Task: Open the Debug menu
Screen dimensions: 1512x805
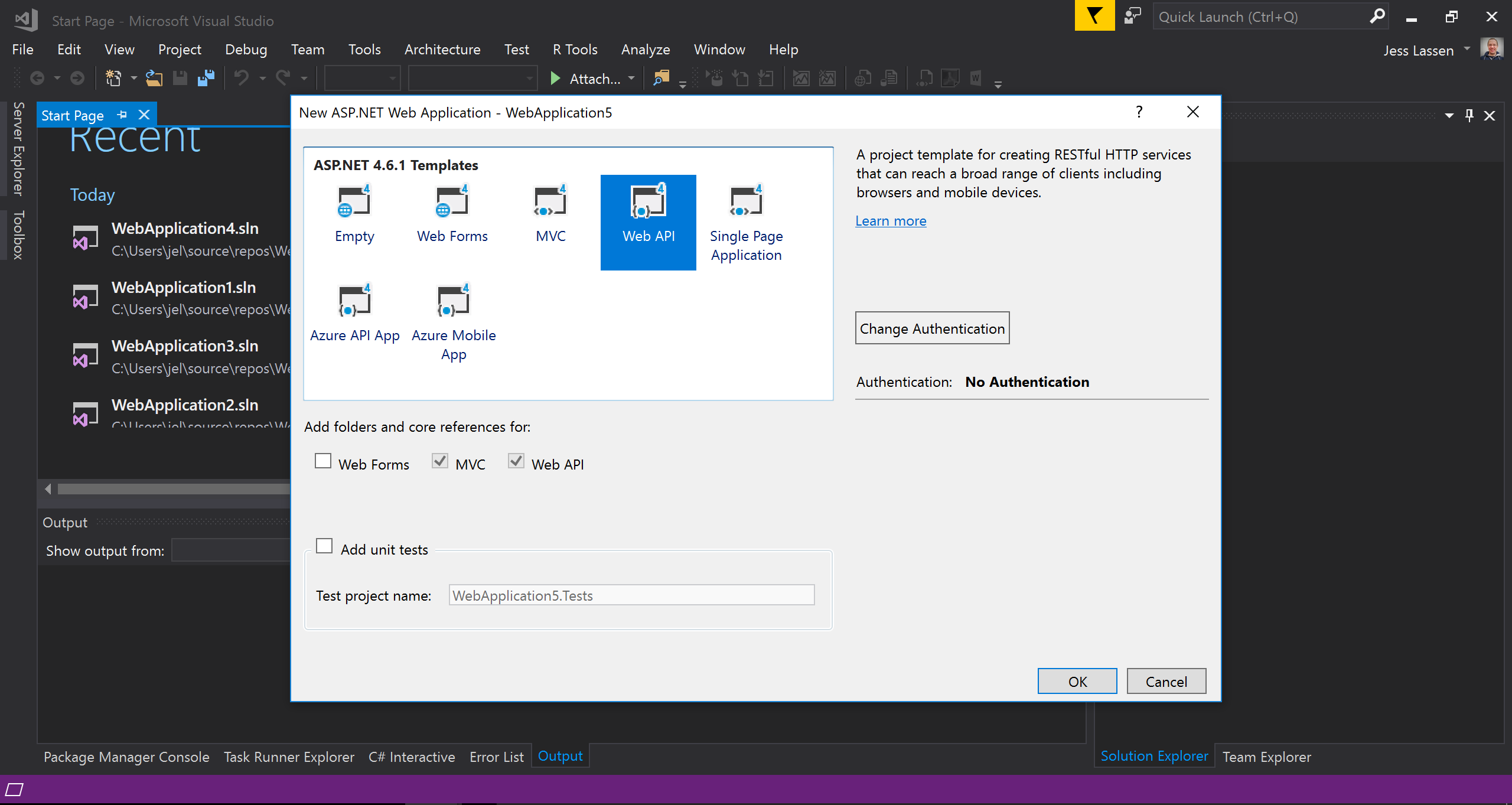Action: 246,50
